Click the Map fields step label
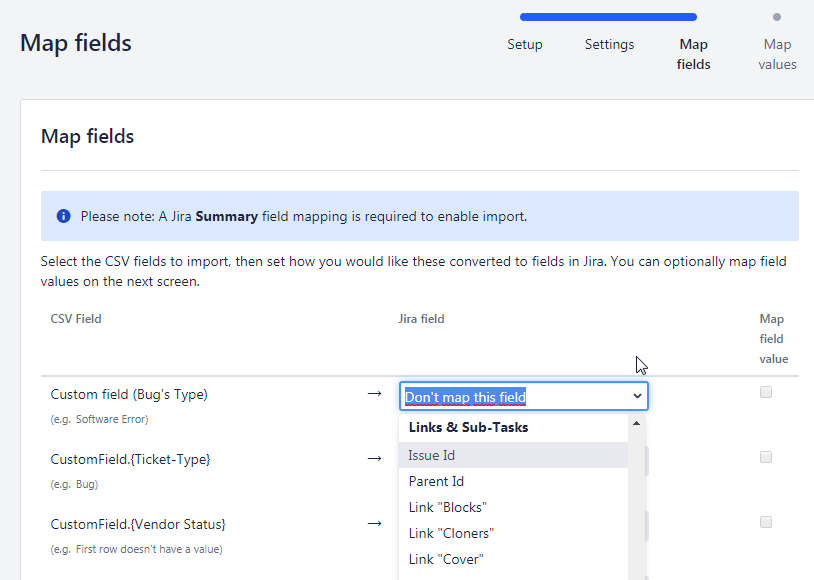 tap(694, 55)
